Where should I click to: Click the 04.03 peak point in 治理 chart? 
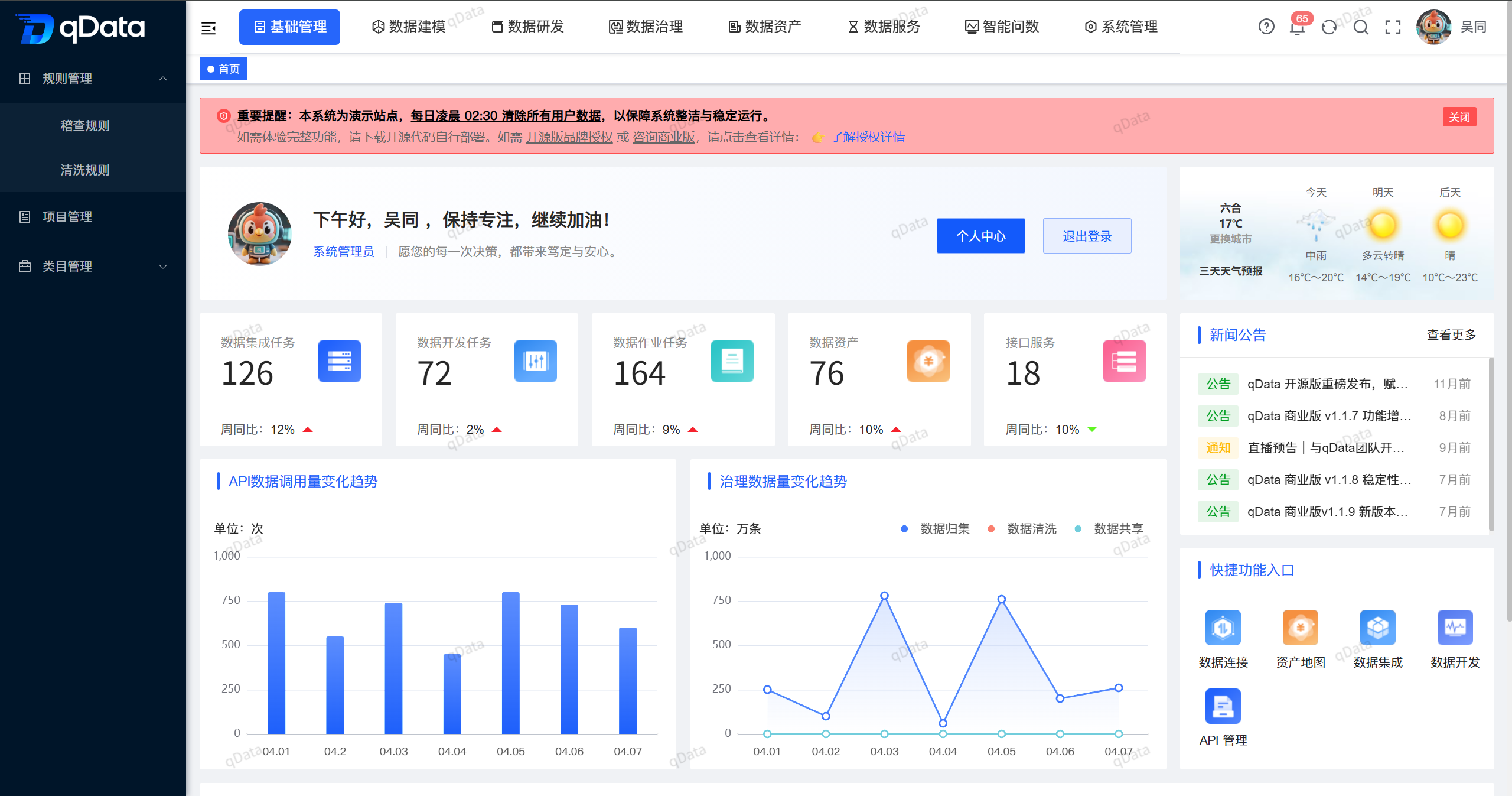pyautogui.click(x=884, y=596)
